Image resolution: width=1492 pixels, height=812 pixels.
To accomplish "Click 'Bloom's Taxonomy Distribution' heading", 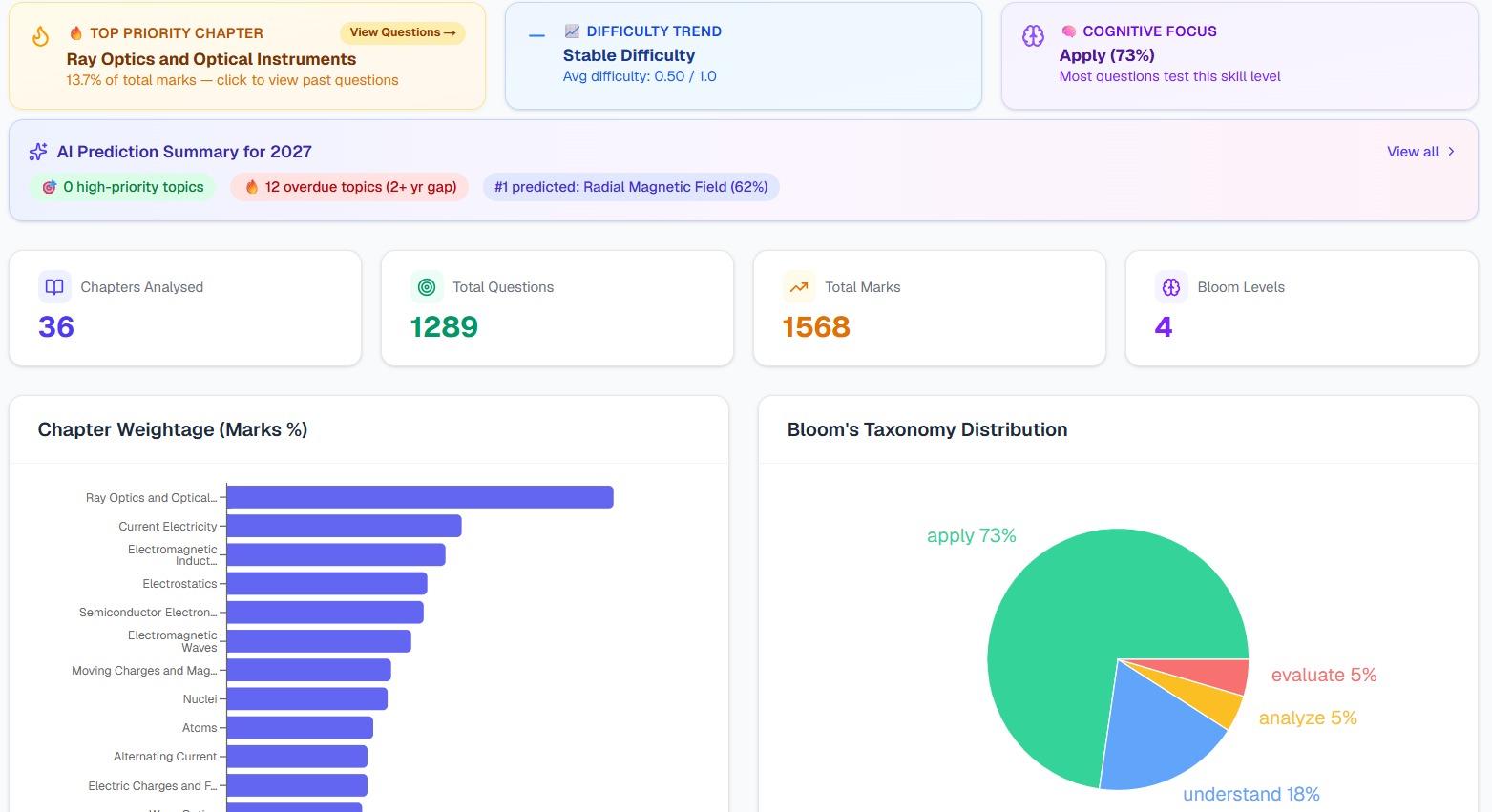I will (x=927, y=429).
